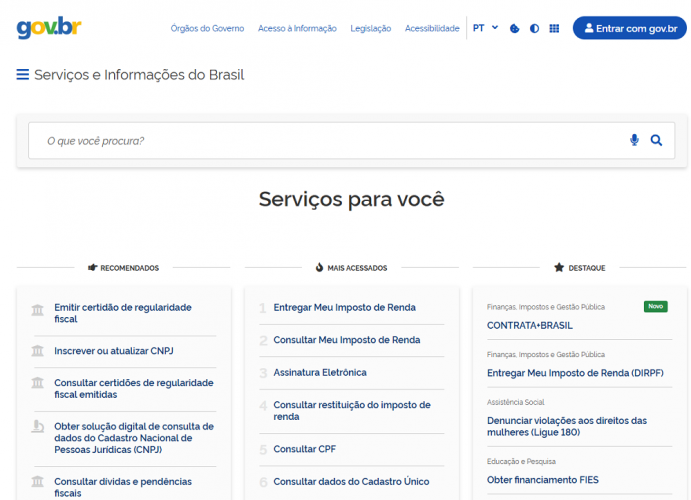
Task: Click the building icon beside Emitir certidão de regularidade
Action: tap(38, 312)
